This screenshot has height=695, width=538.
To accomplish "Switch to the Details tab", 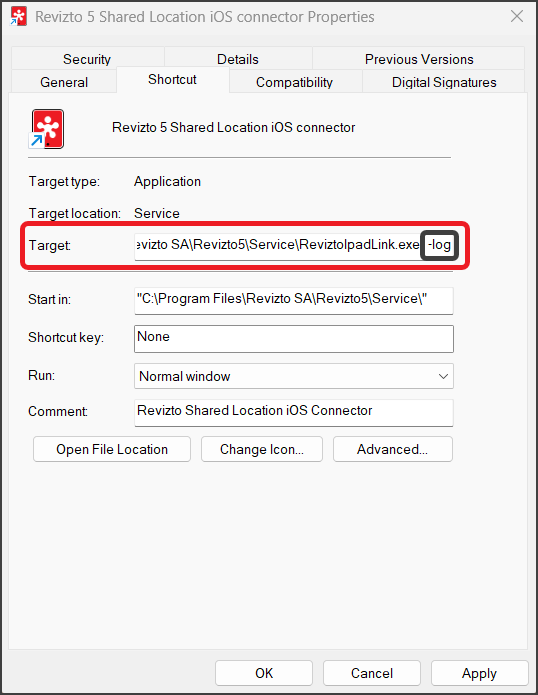I will click(238, 59).
